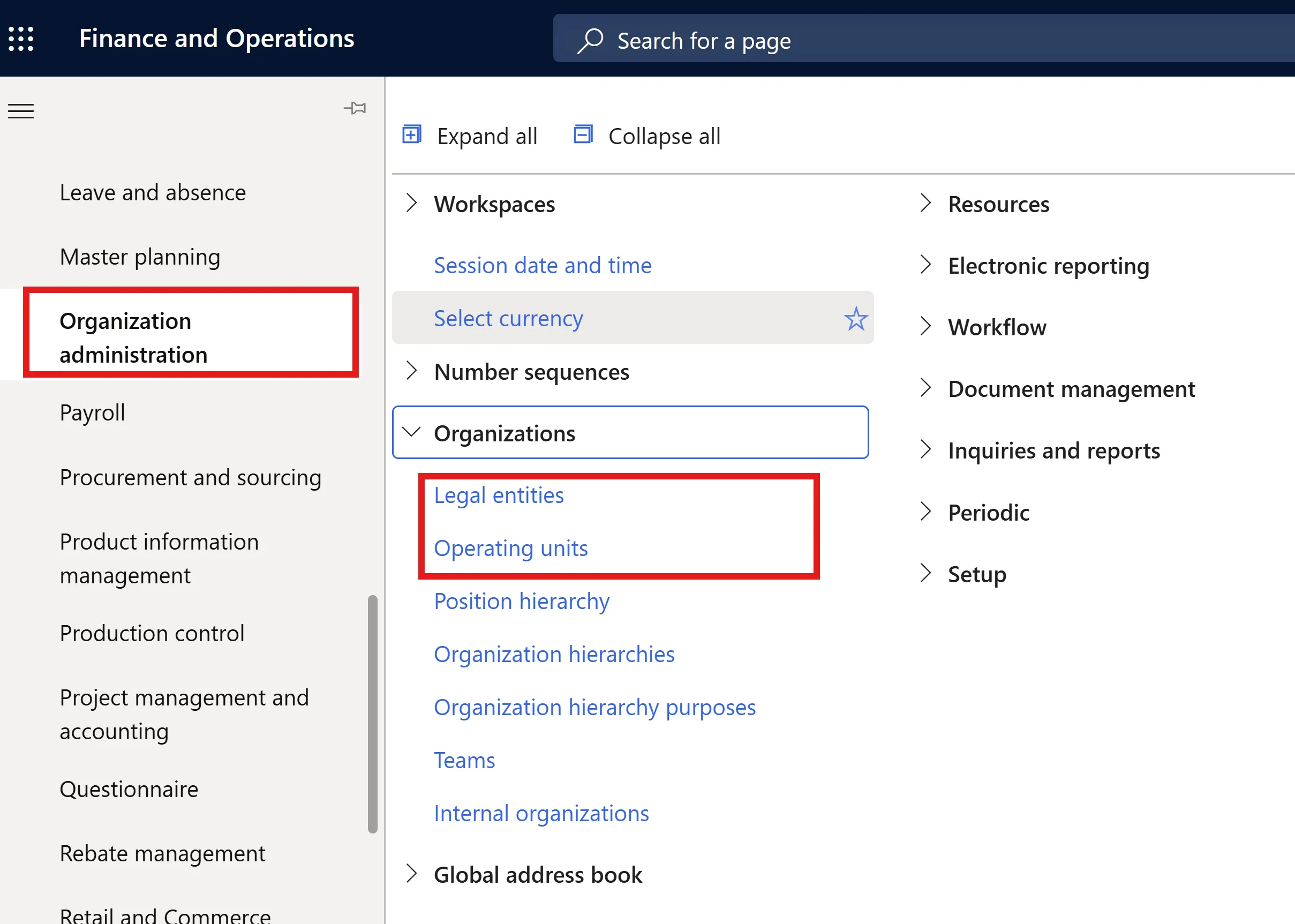The height and width of the screenshot is (924, 1295).
Task: Open Internal organizations page
Action: click(541, 814)
